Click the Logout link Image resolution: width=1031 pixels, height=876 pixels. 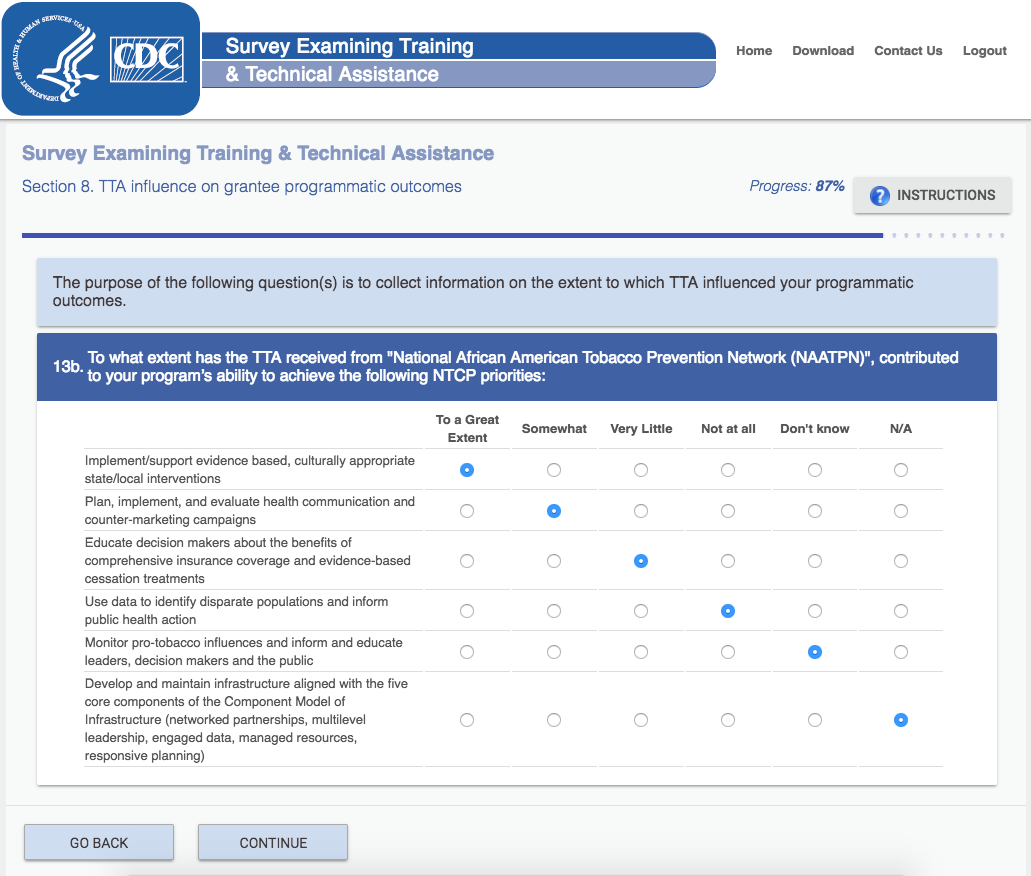(984, 51)
